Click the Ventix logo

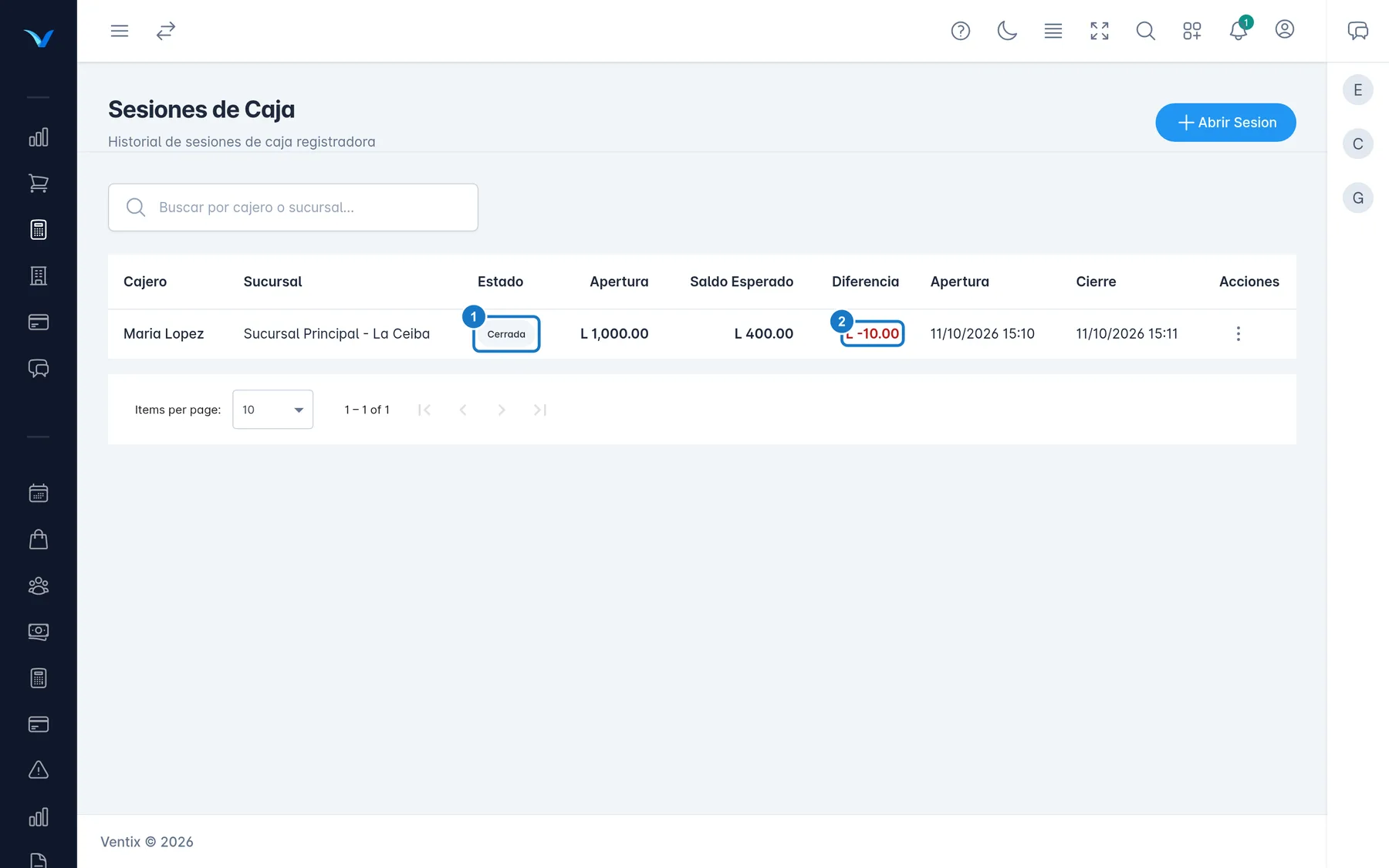[39, 38]
